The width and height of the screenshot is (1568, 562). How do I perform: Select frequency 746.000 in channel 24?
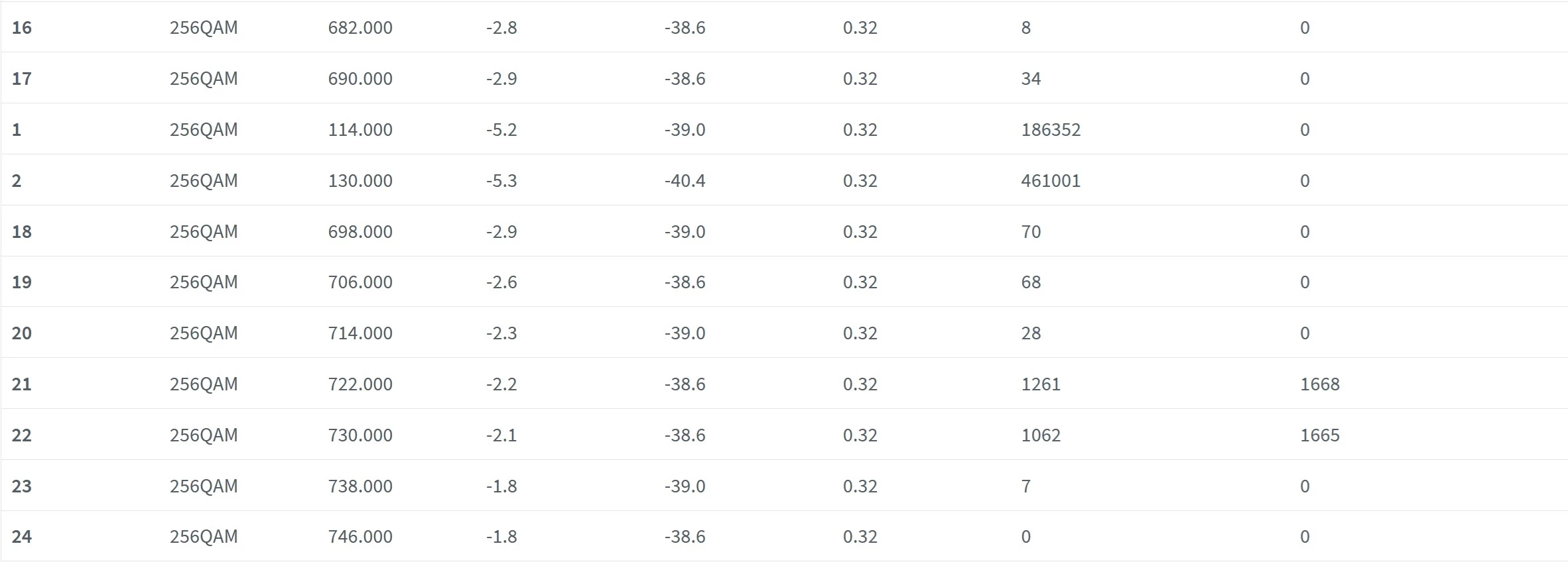coord(360,537)
